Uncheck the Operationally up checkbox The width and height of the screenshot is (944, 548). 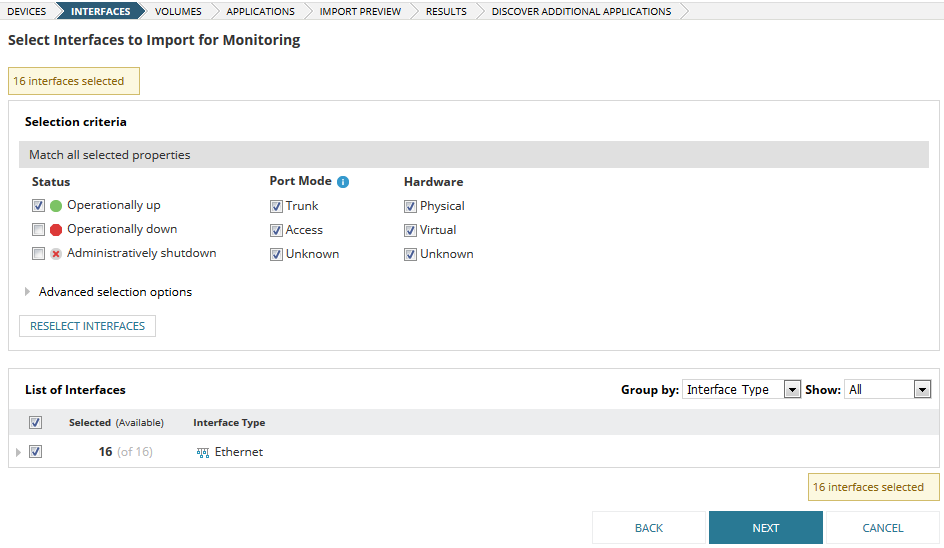(38, 206)
